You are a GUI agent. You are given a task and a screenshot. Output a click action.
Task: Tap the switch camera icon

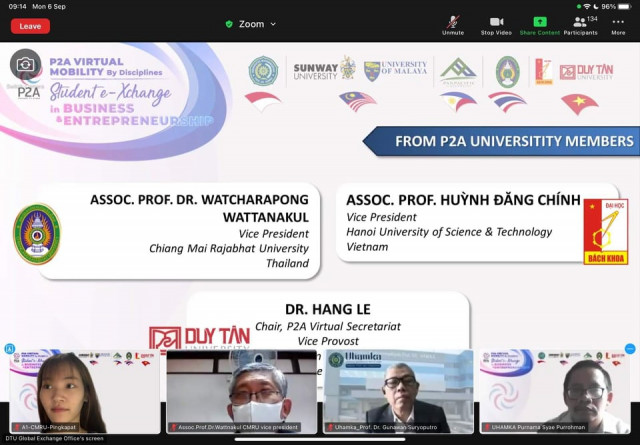[x=25, y=65]
